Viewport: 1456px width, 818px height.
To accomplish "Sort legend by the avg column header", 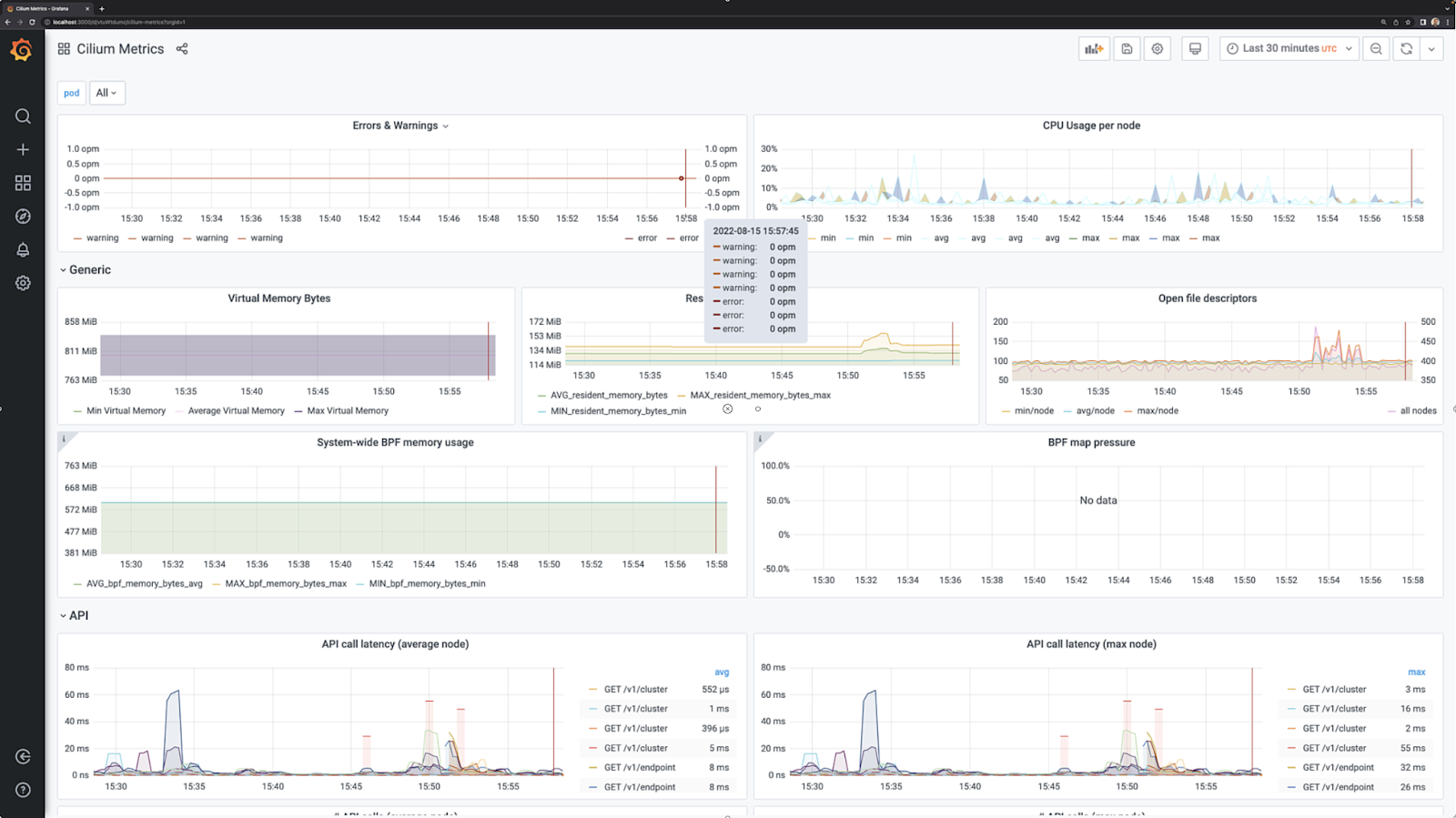I will tap(722, 672).
